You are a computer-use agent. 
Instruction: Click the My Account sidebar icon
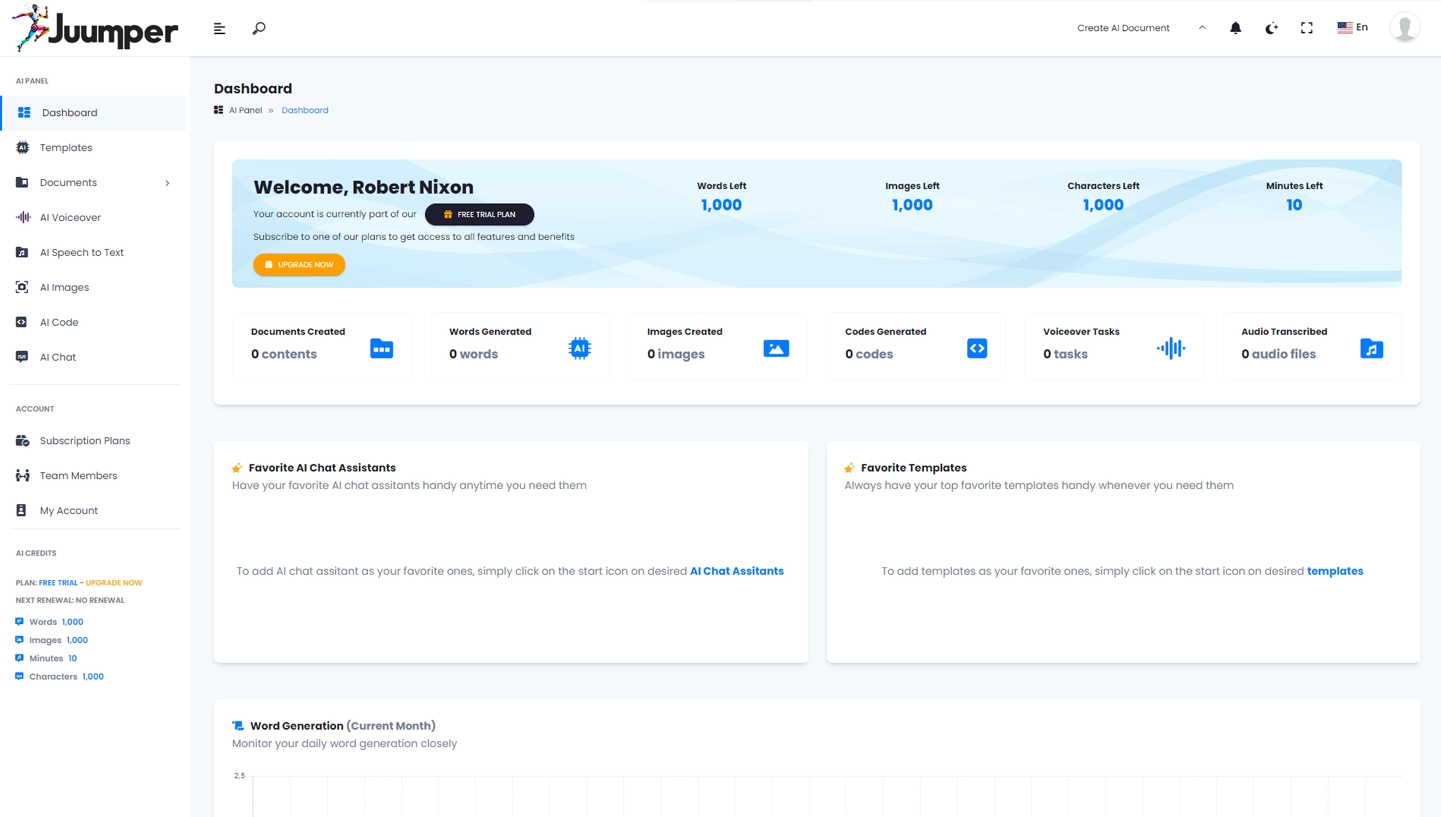click(x=22, y=511)
